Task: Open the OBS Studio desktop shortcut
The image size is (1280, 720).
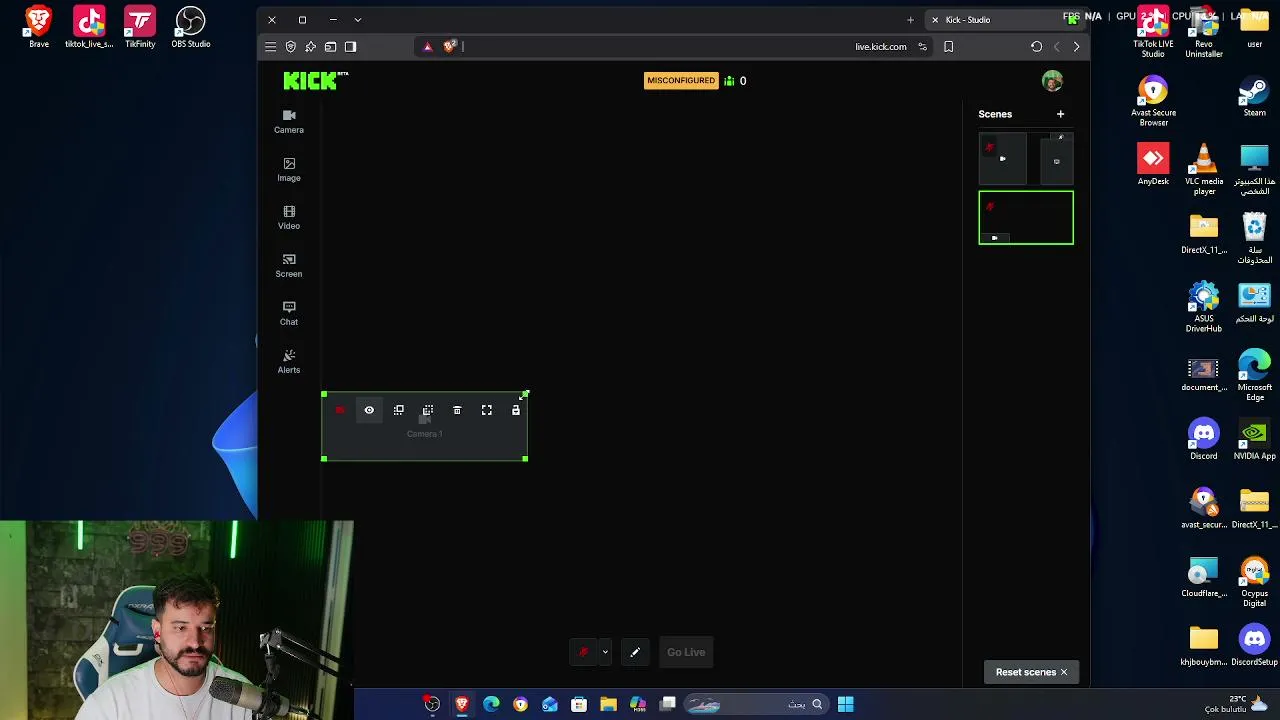Action: [190, 28]
